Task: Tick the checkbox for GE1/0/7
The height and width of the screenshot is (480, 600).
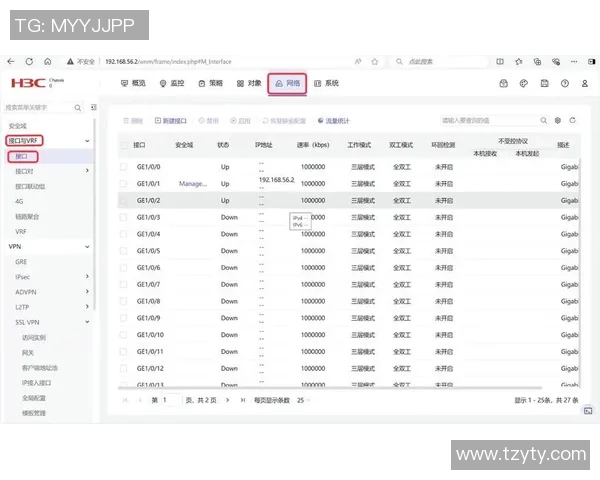Action: pyautogui.click(x=123, y=284)
